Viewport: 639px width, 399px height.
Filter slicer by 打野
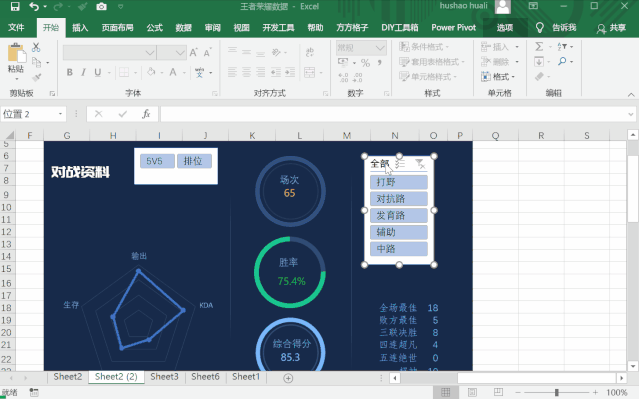[399, 182]
